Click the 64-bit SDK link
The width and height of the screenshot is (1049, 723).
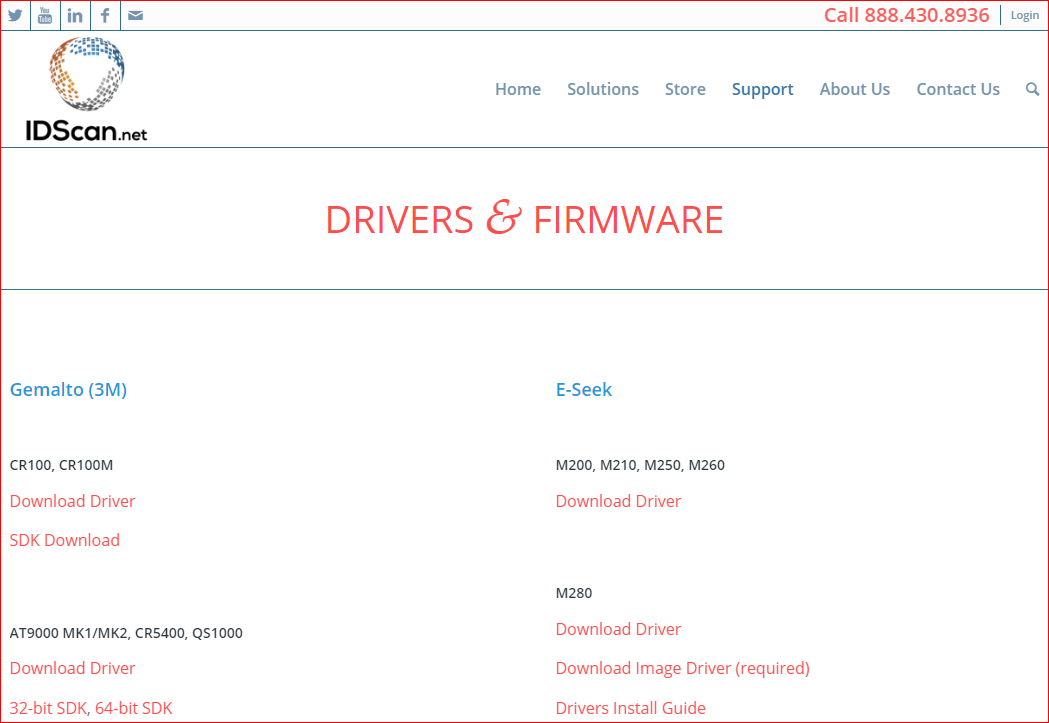[133, 708]
